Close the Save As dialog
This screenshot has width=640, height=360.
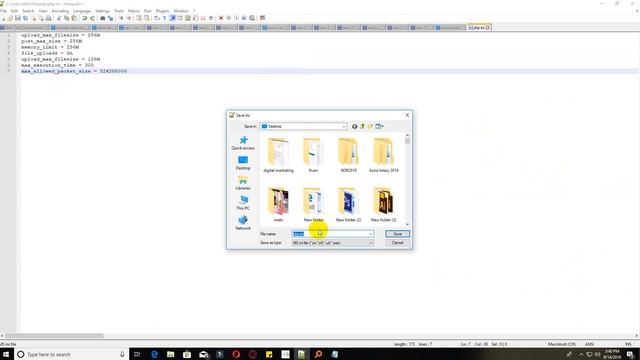point(407,116)
